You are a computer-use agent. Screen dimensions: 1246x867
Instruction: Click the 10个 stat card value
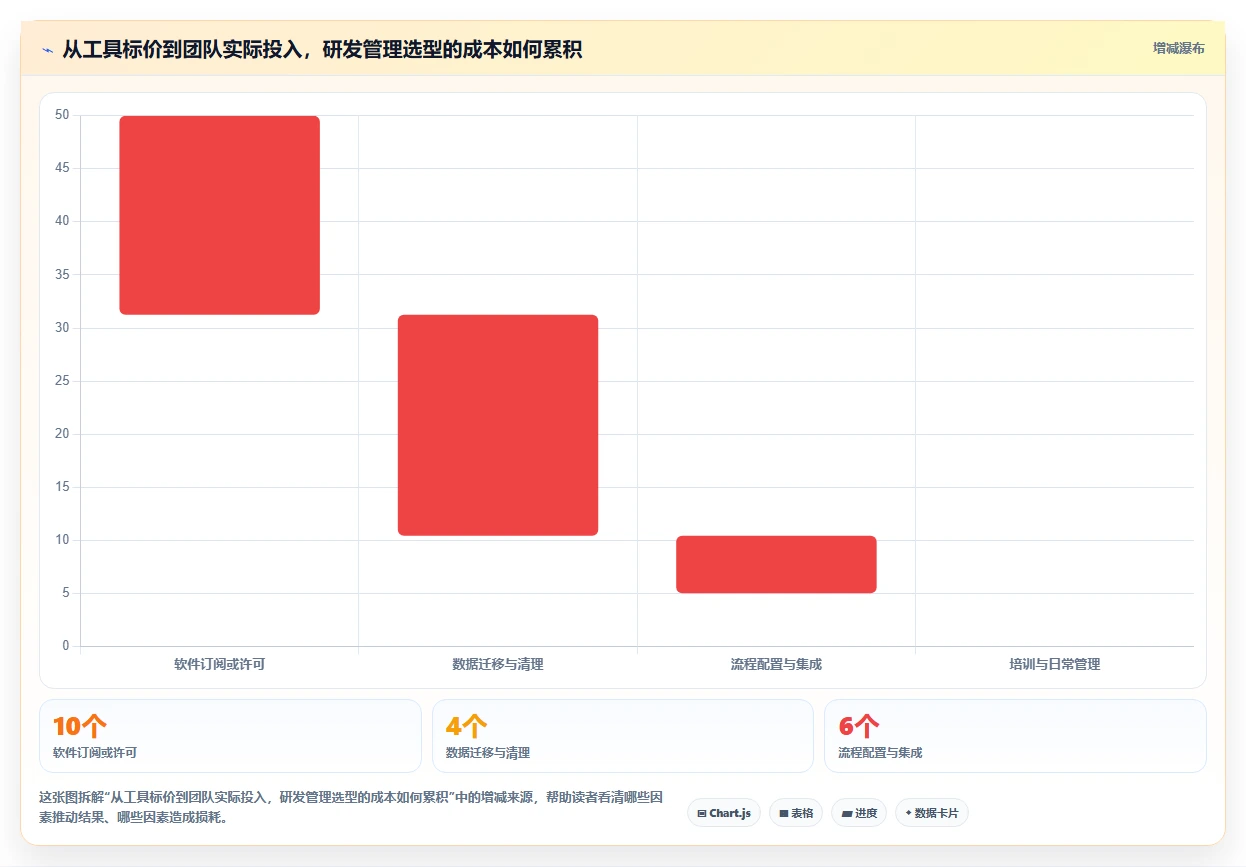[x=79, y=727]
